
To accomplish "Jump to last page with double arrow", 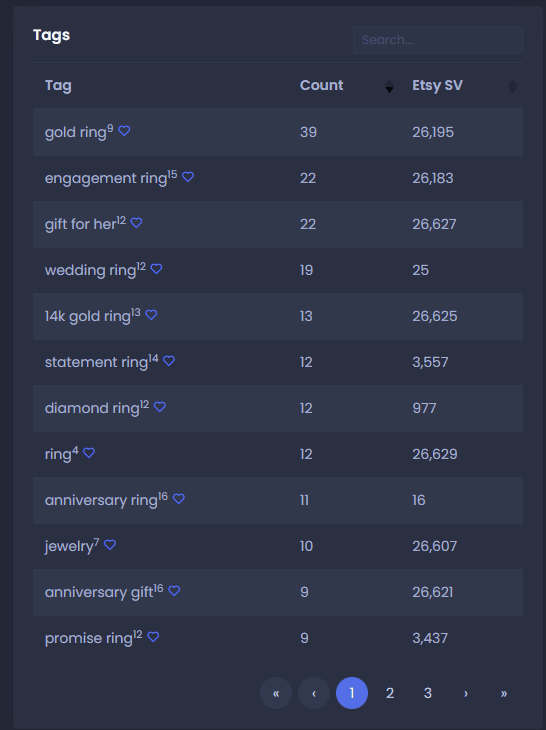I will (x=504, y=693).
